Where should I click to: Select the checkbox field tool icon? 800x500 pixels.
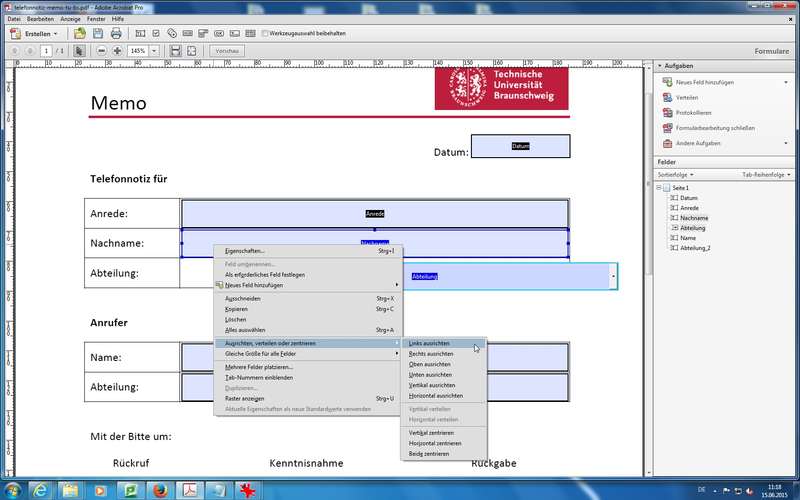pyautogui.click(x=156, y=33)
